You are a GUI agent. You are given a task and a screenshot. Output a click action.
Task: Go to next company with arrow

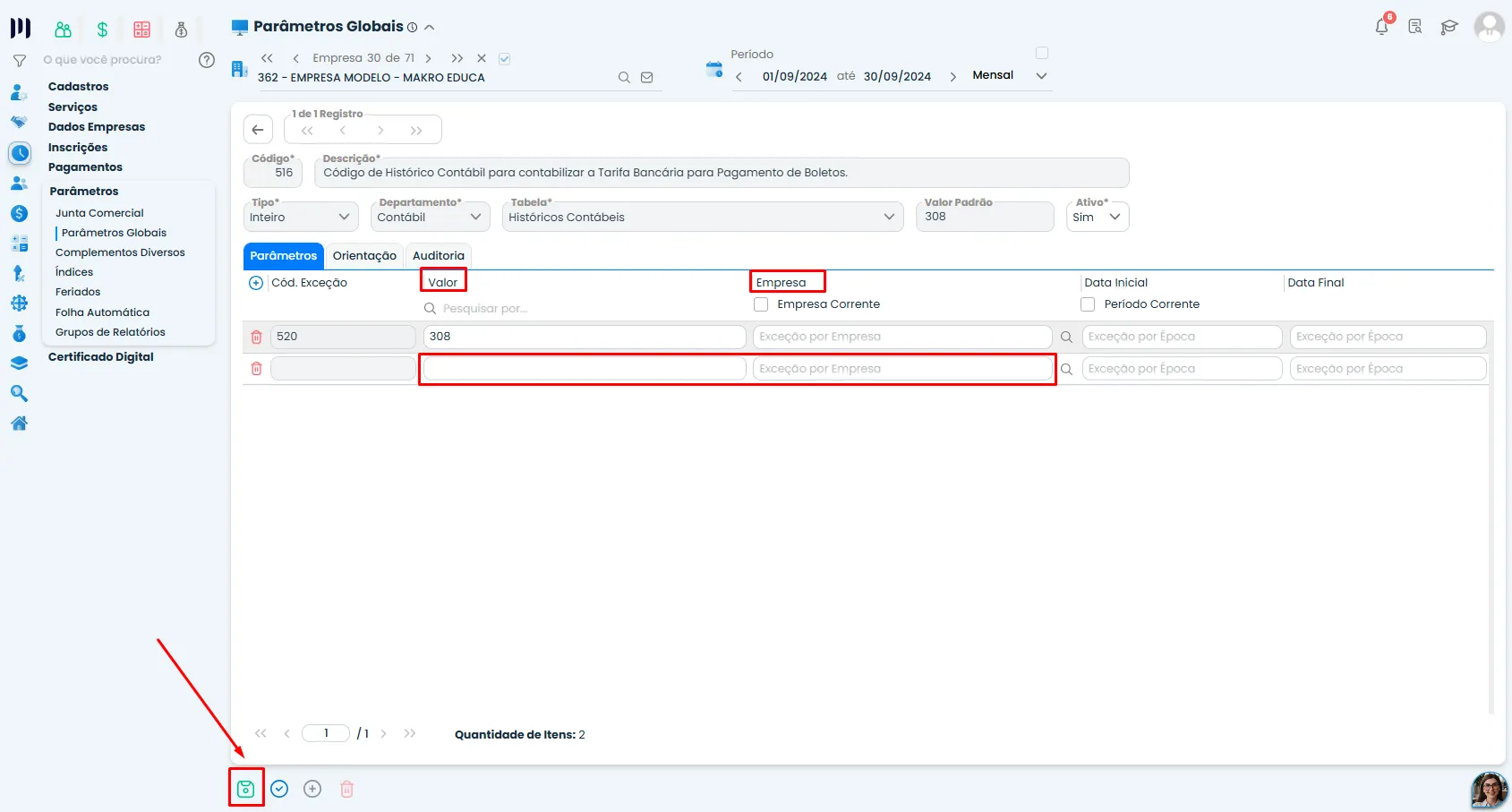[429, 59]
